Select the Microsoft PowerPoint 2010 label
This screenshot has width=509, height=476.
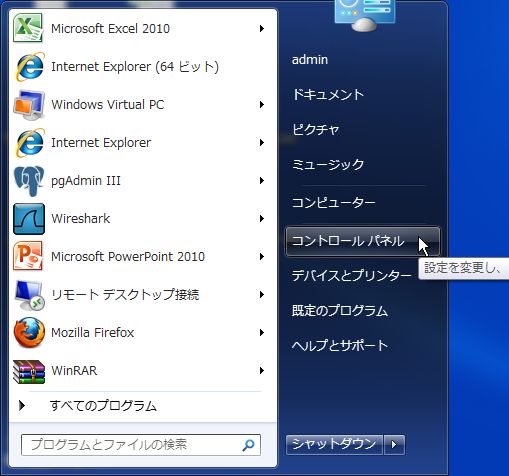coord(128,257)
